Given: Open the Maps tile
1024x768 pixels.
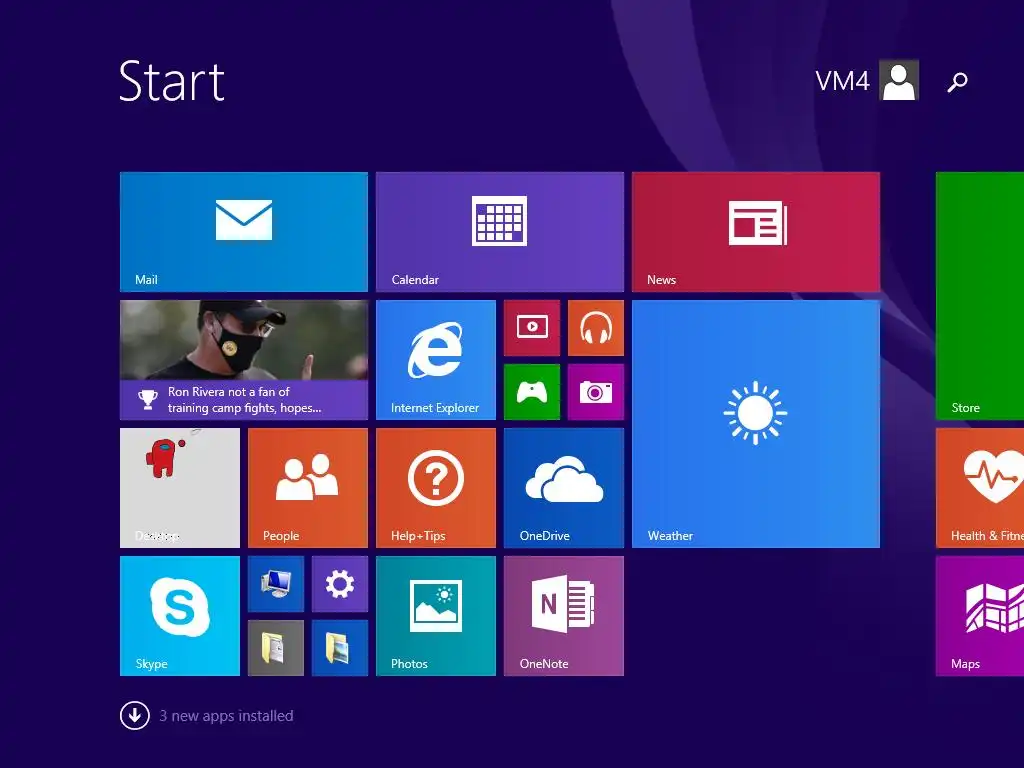Looking at the screenshot, I should [x=980, y=616].
